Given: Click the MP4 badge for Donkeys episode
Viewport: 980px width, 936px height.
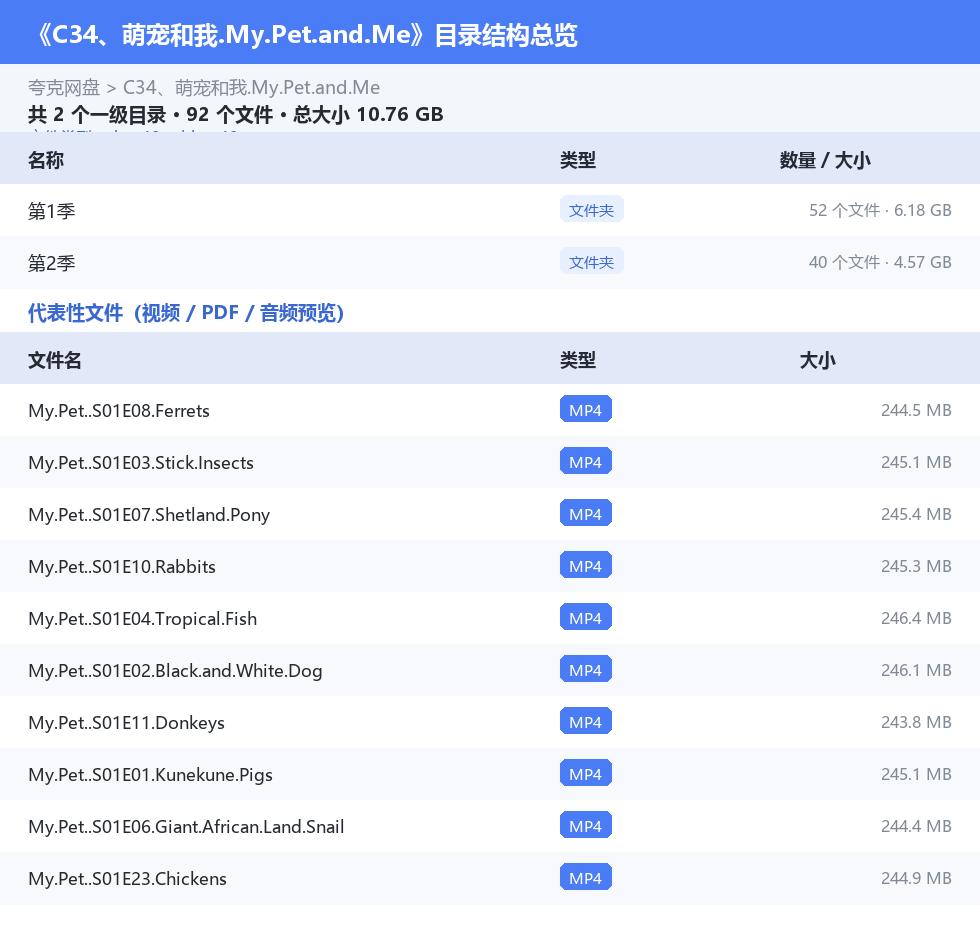Looking at the screenshot, I should 586,721.
